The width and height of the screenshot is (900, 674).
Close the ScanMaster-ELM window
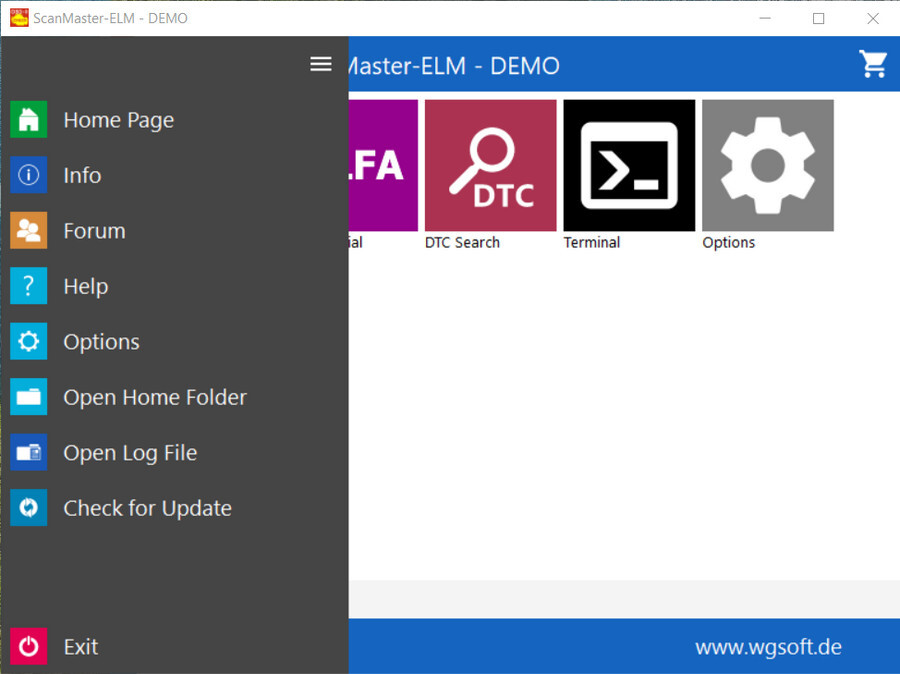click(x=872, y=18)
